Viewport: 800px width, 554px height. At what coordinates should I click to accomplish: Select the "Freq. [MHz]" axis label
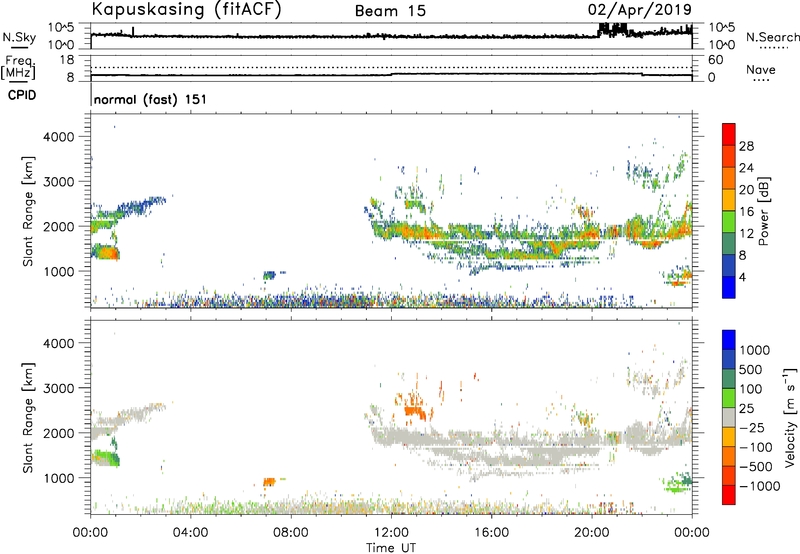coord(18,67)
